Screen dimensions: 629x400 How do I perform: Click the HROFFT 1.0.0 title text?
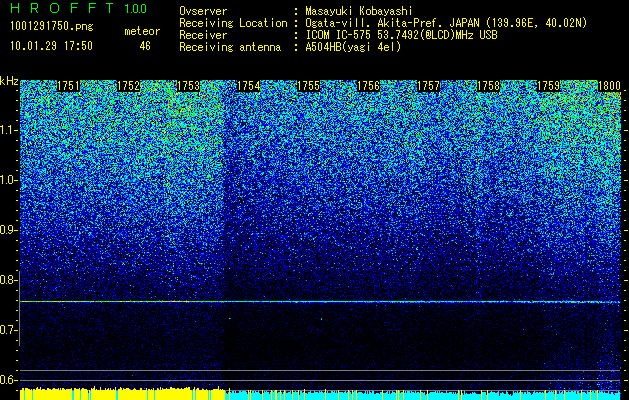pyautogui.click(x=78, y=8)
